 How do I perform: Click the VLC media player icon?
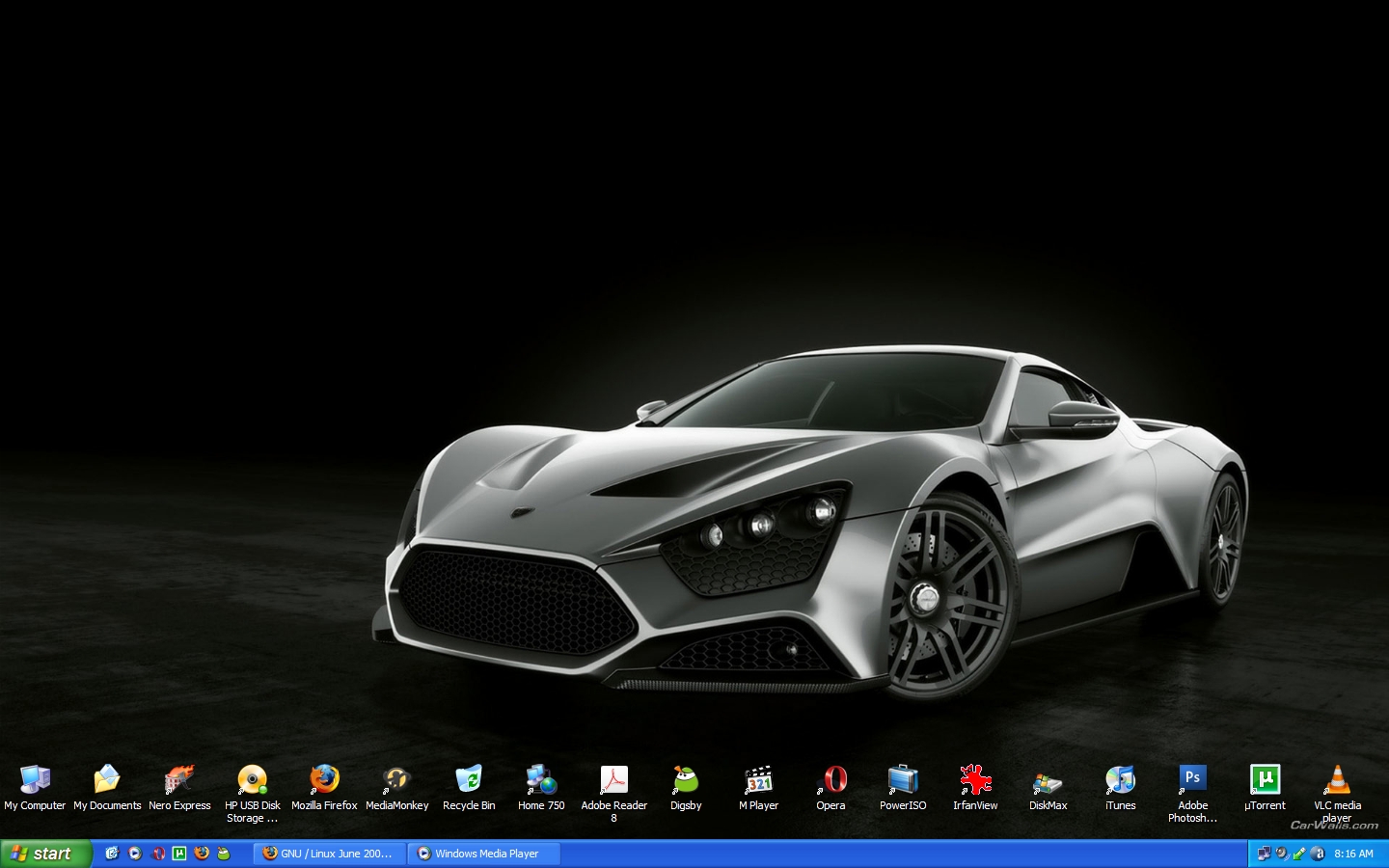pyautogui.click(x=1337, y=780)
